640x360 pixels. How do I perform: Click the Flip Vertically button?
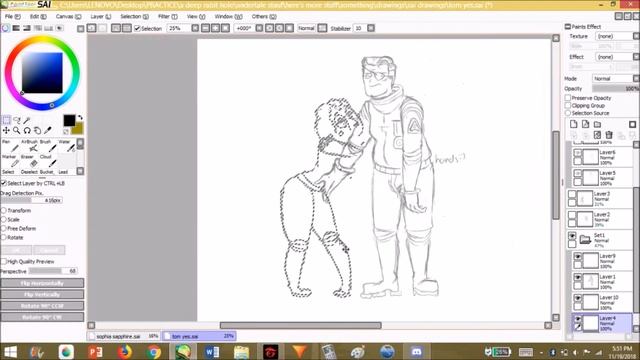click(x=42, y=294)
